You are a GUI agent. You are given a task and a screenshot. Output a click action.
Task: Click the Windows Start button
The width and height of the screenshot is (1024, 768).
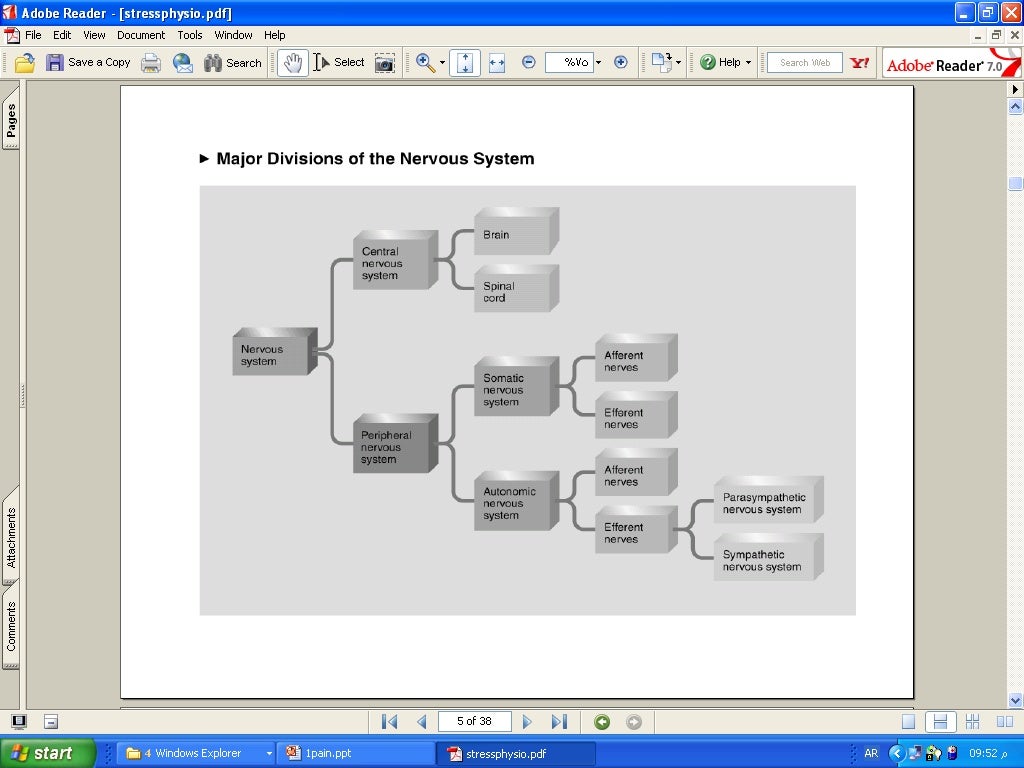pyautogui.click(x=48, y=754)
